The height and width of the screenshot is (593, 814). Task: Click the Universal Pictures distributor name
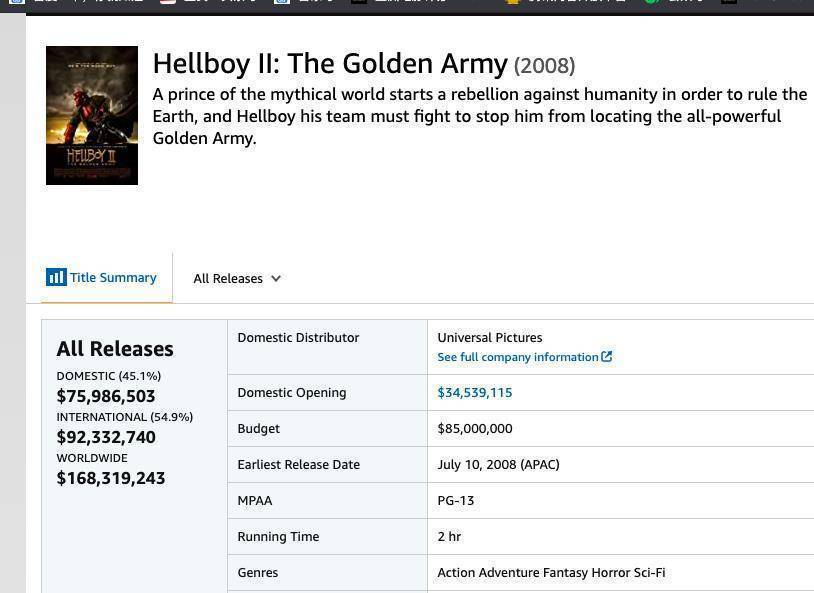click(x=490, y=338)
